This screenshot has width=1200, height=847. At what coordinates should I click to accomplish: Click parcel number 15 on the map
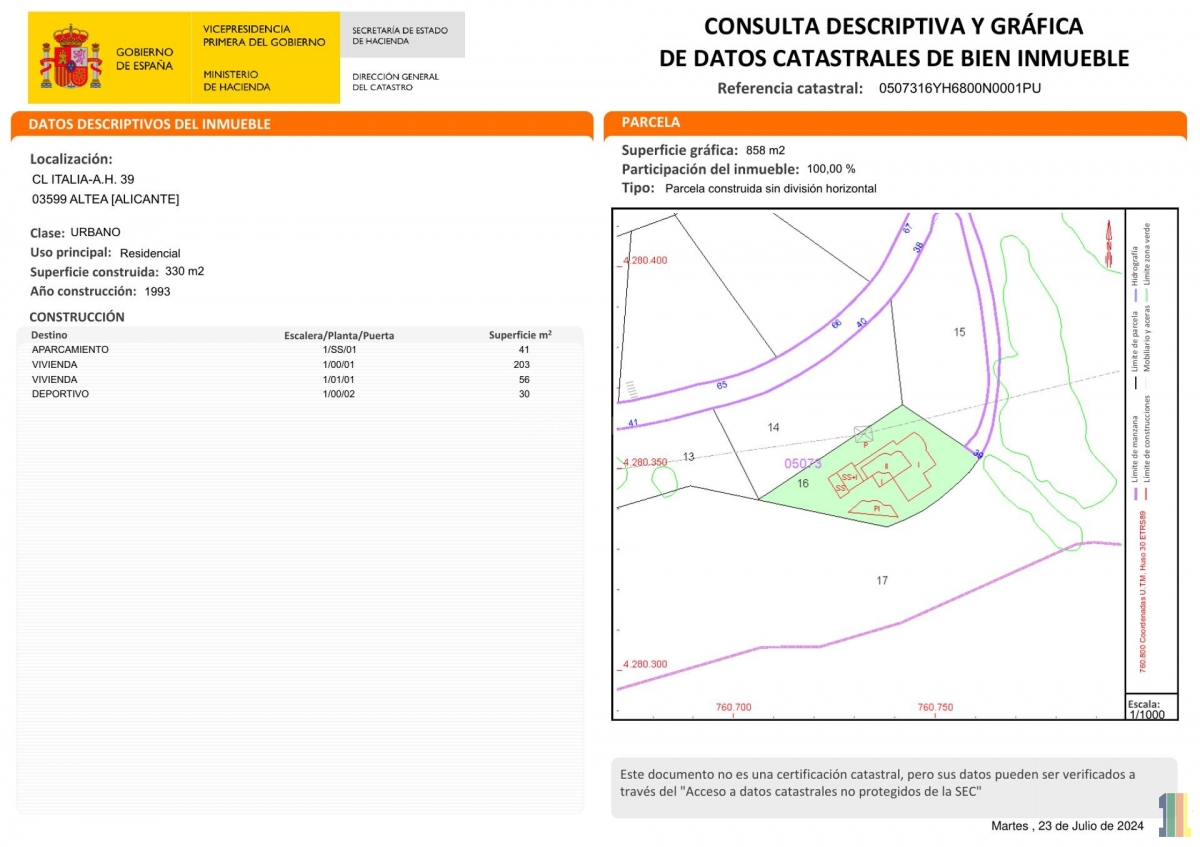click(x=960, y=332)
